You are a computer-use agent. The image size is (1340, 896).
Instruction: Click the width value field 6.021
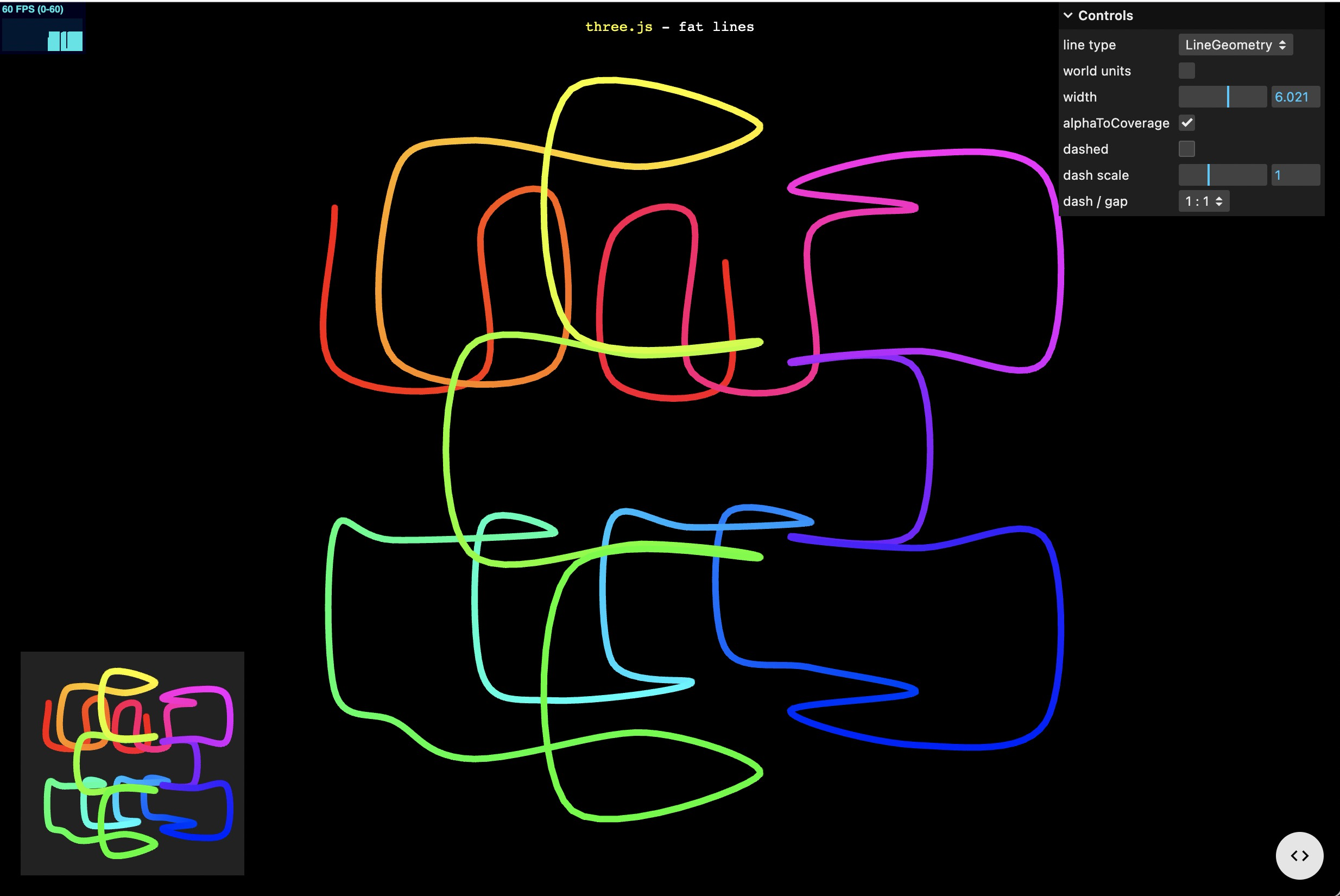(x=1294, y=97)
